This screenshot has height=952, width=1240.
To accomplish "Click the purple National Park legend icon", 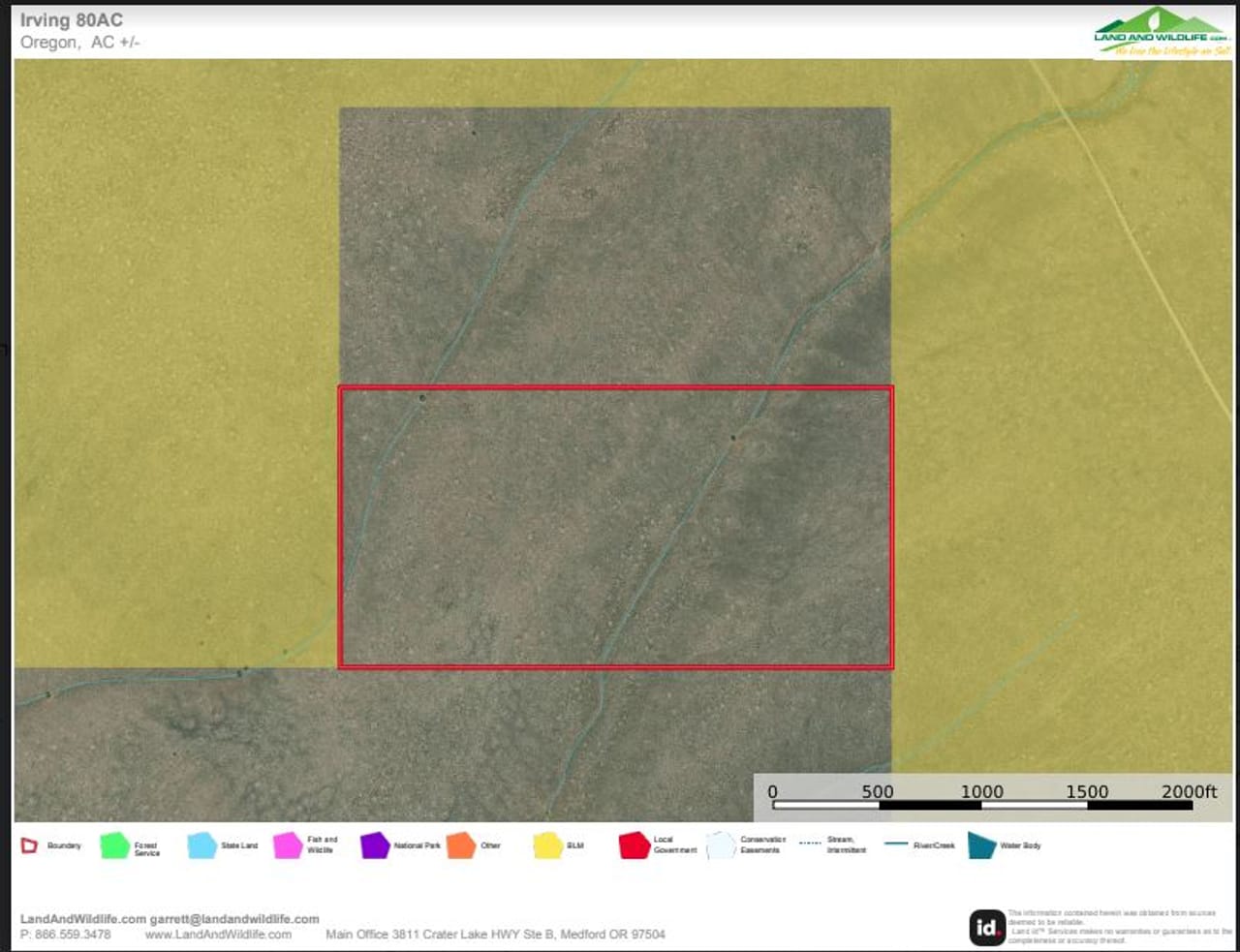I will tap(374, 845).
